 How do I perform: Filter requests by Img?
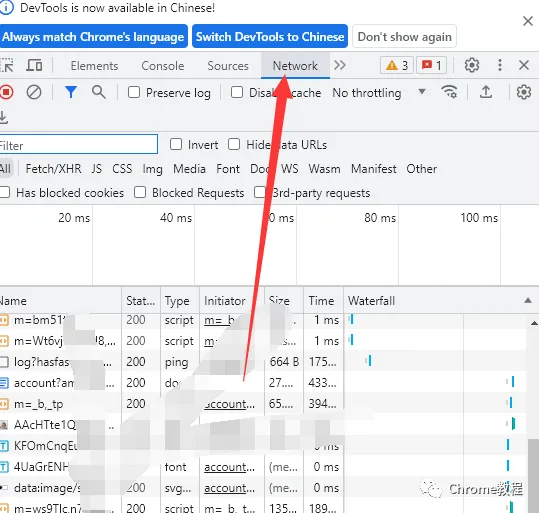click(x=152, y=169)
